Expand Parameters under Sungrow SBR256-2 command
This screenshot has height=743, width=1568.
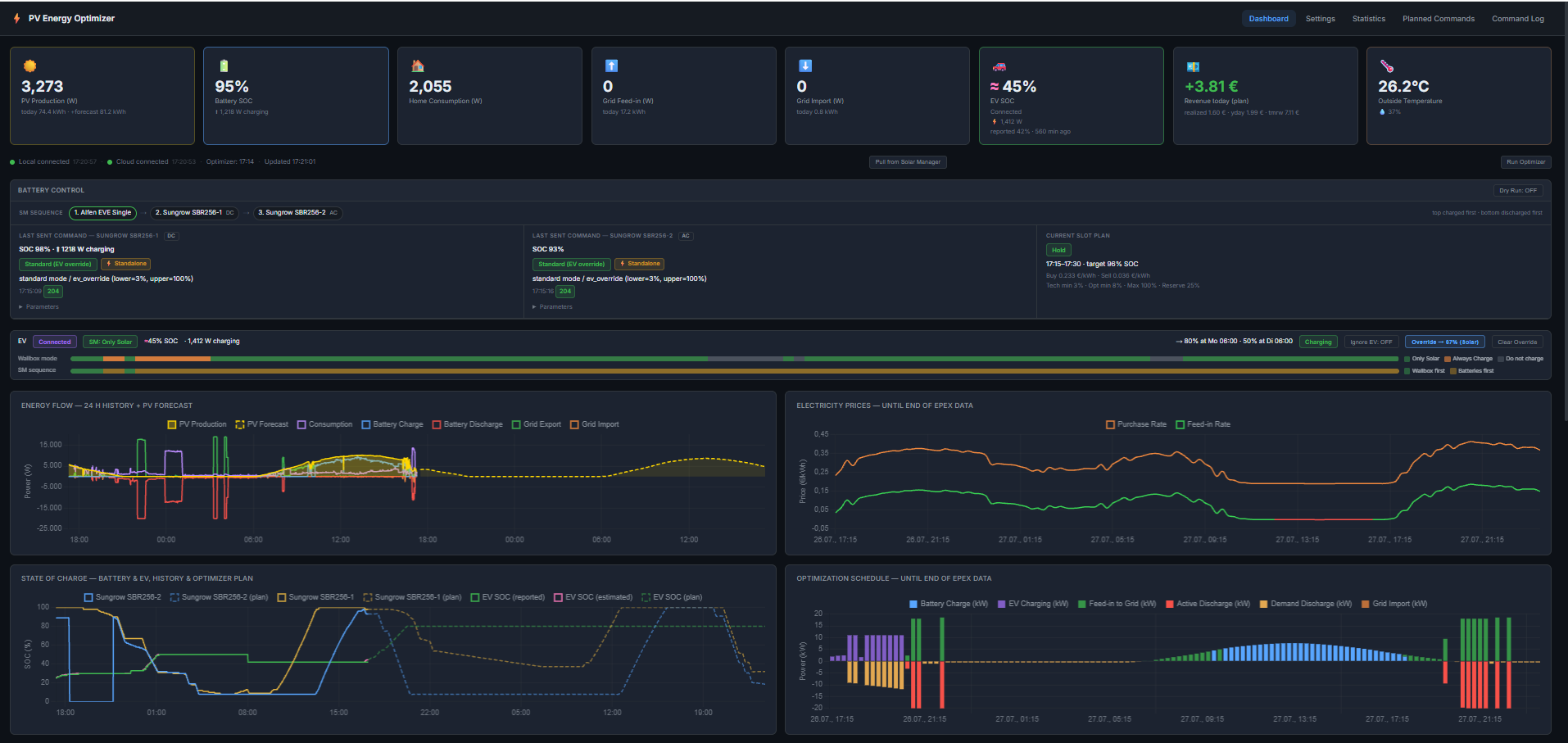(x=553, y=306)
